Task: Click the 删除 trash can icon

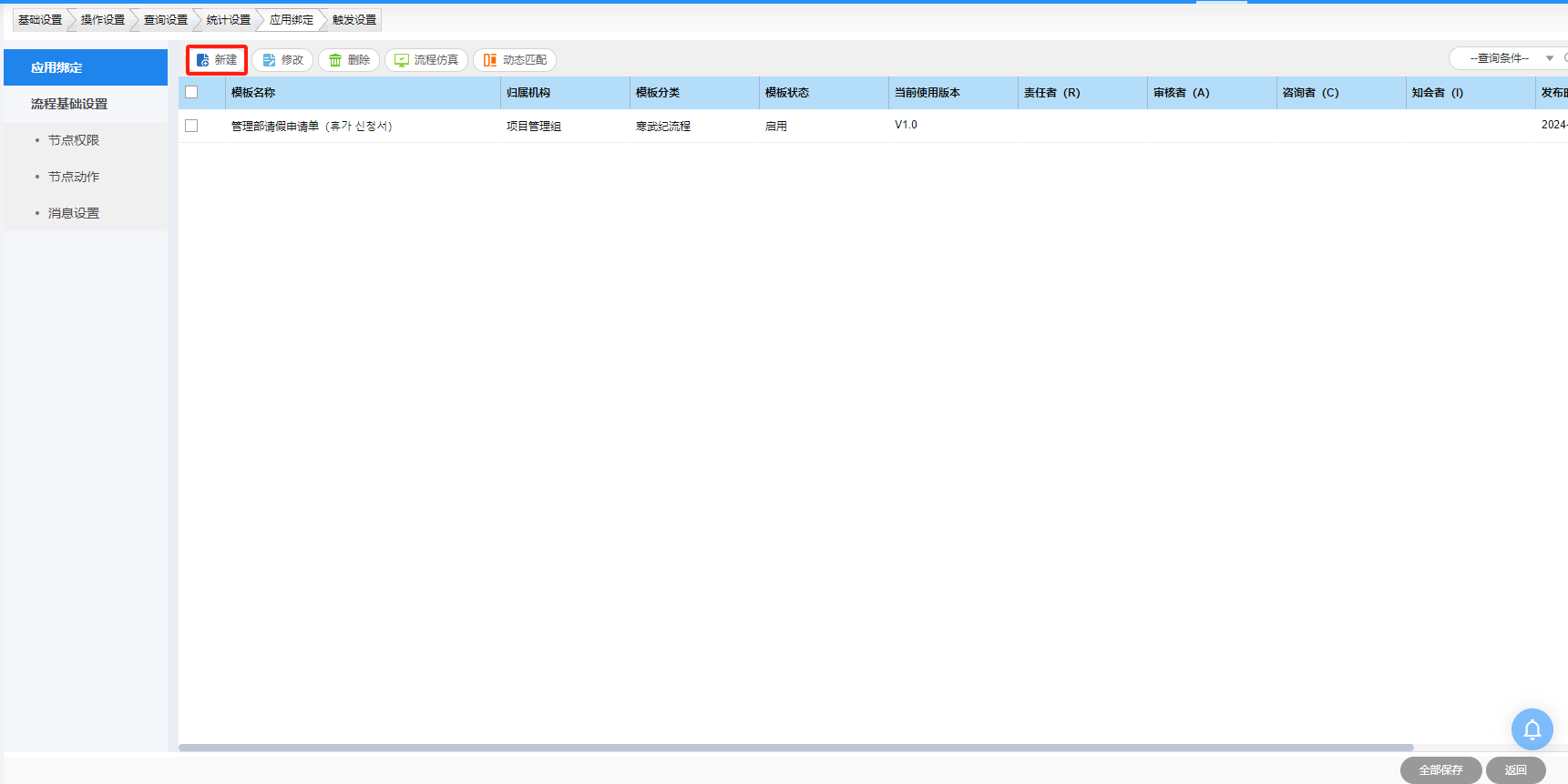Action: point(335,60)
